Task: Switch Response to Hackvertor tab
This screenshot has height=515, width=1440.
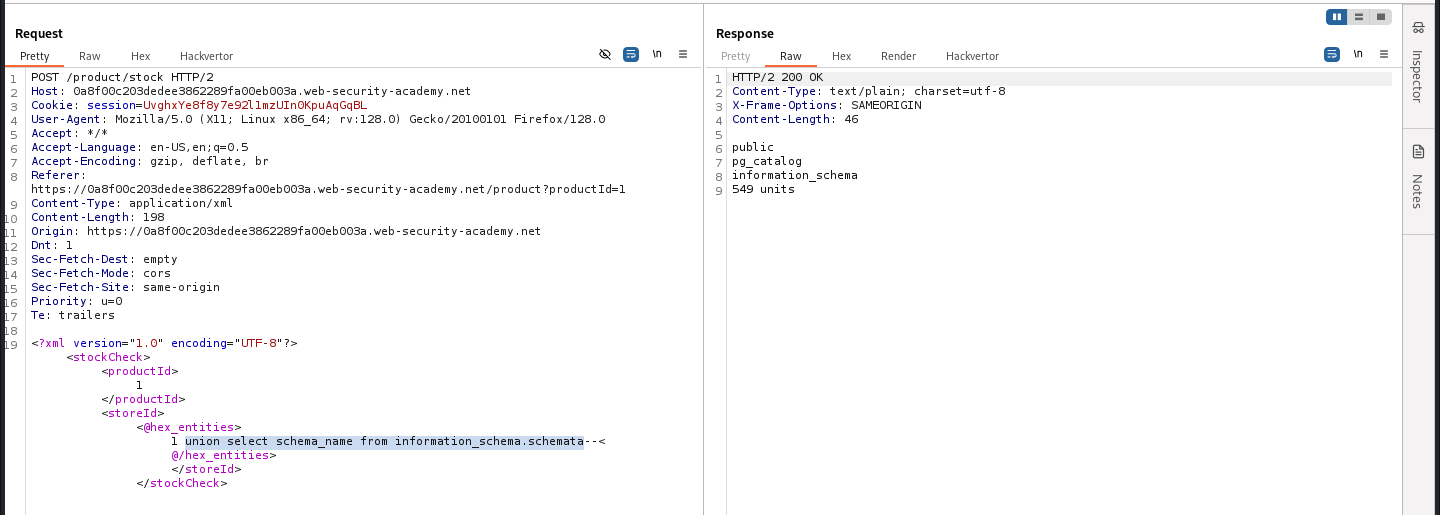Action: tap(972, 56)
